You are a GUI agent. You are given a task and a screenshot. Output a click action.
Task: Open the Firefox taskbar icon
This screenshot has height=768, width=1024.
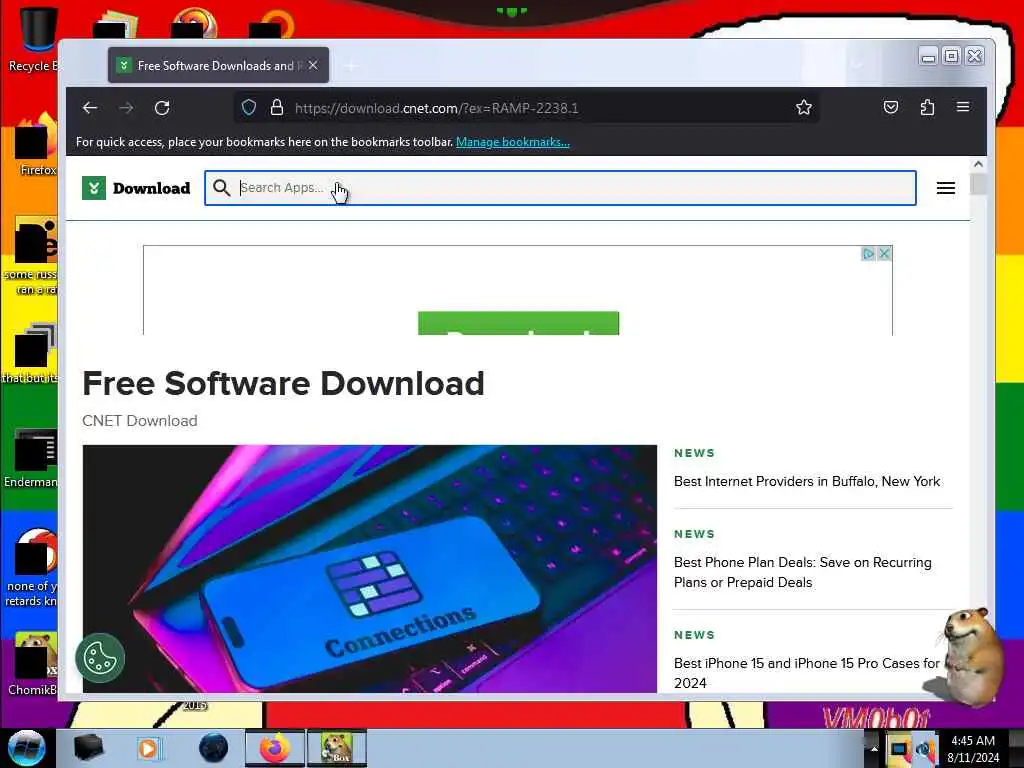point(275,748)
